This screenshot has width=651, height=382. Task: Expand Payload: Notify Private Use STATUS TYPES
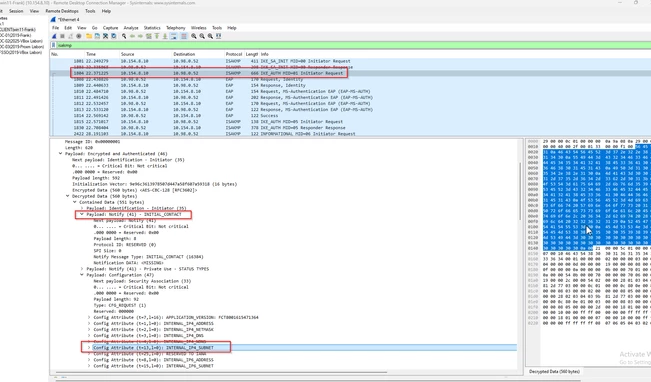pyautogui.click(x=82, y=269)
